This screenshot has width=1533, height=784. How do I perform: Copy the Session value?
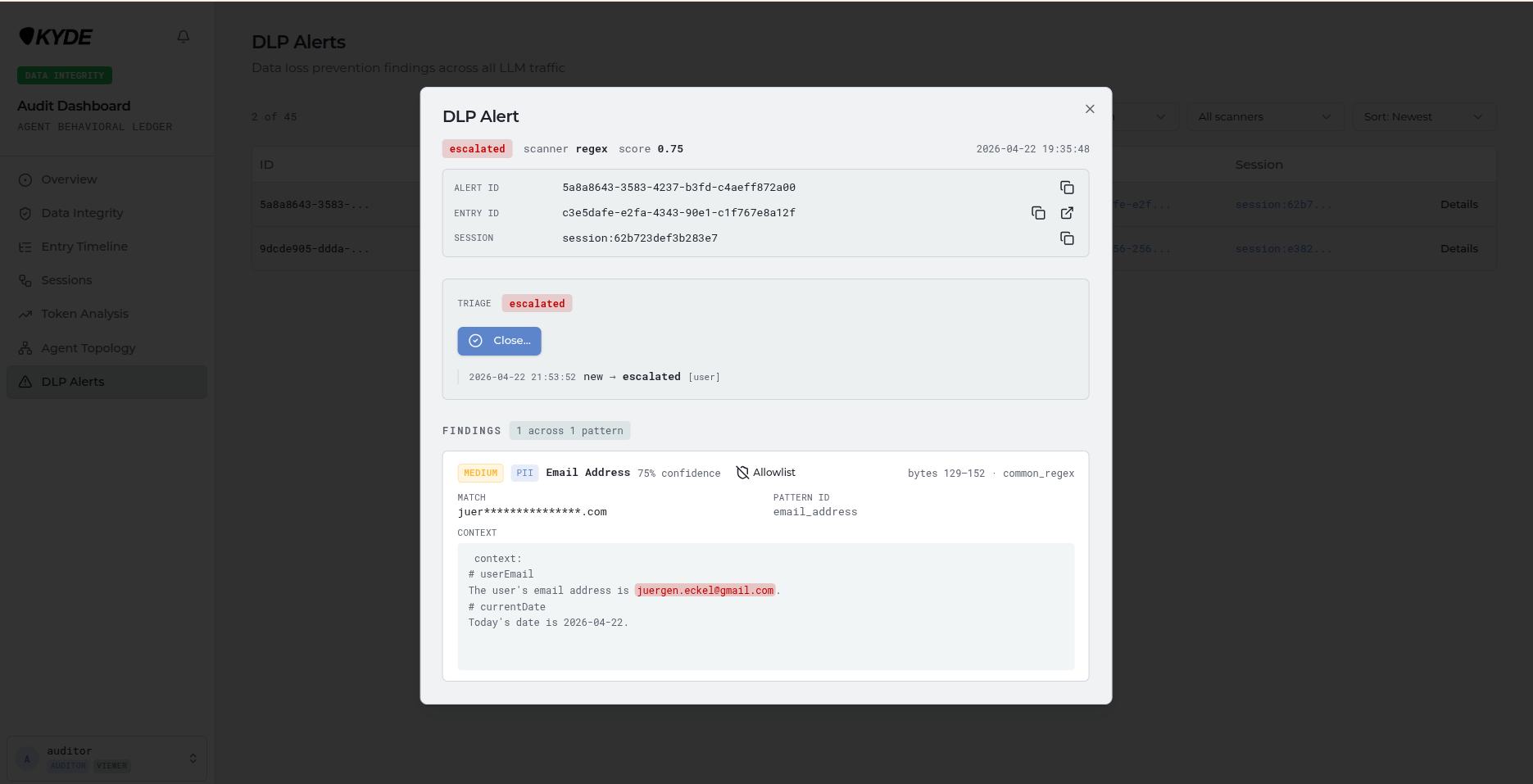(1067, 238)
